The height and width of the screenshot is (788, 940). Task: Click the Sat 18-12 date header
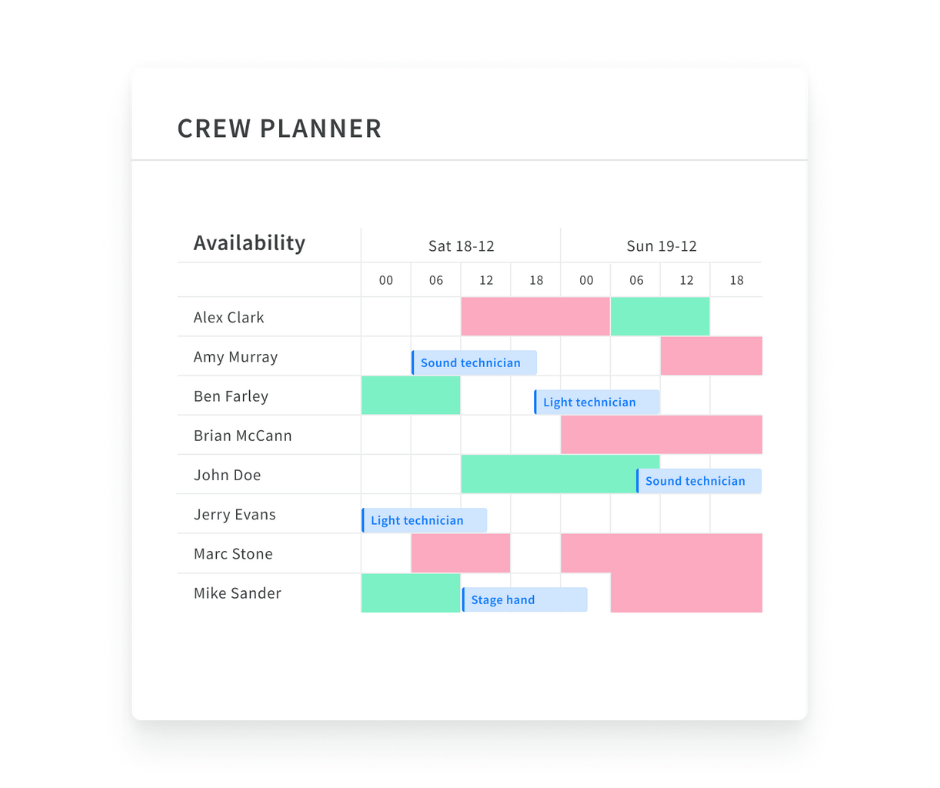[x=461, y=246]
